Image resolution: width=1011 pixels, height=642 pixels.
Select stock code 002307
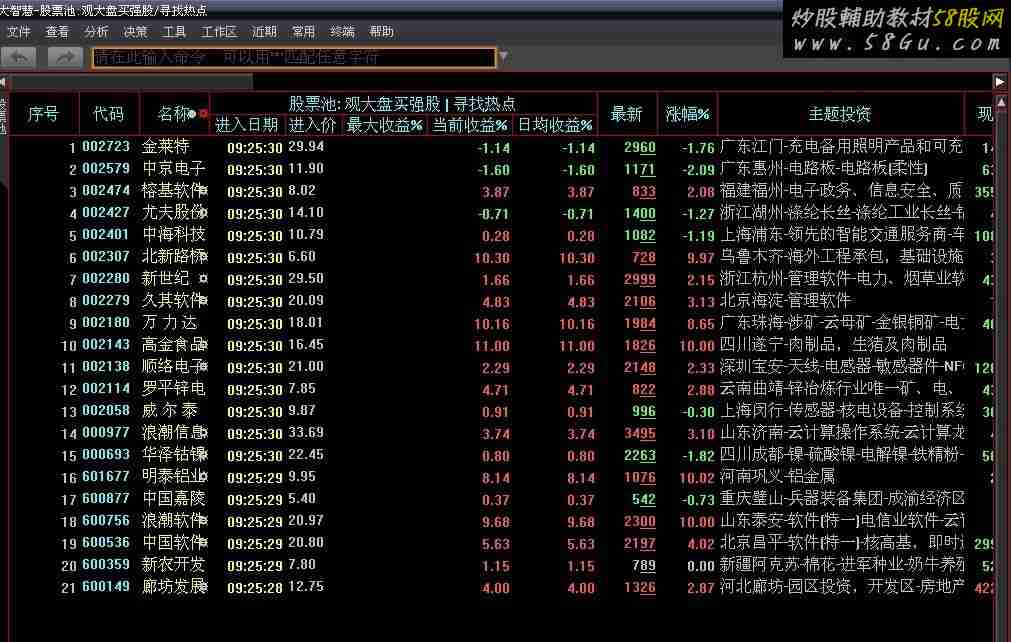click(x=106, y=257)
